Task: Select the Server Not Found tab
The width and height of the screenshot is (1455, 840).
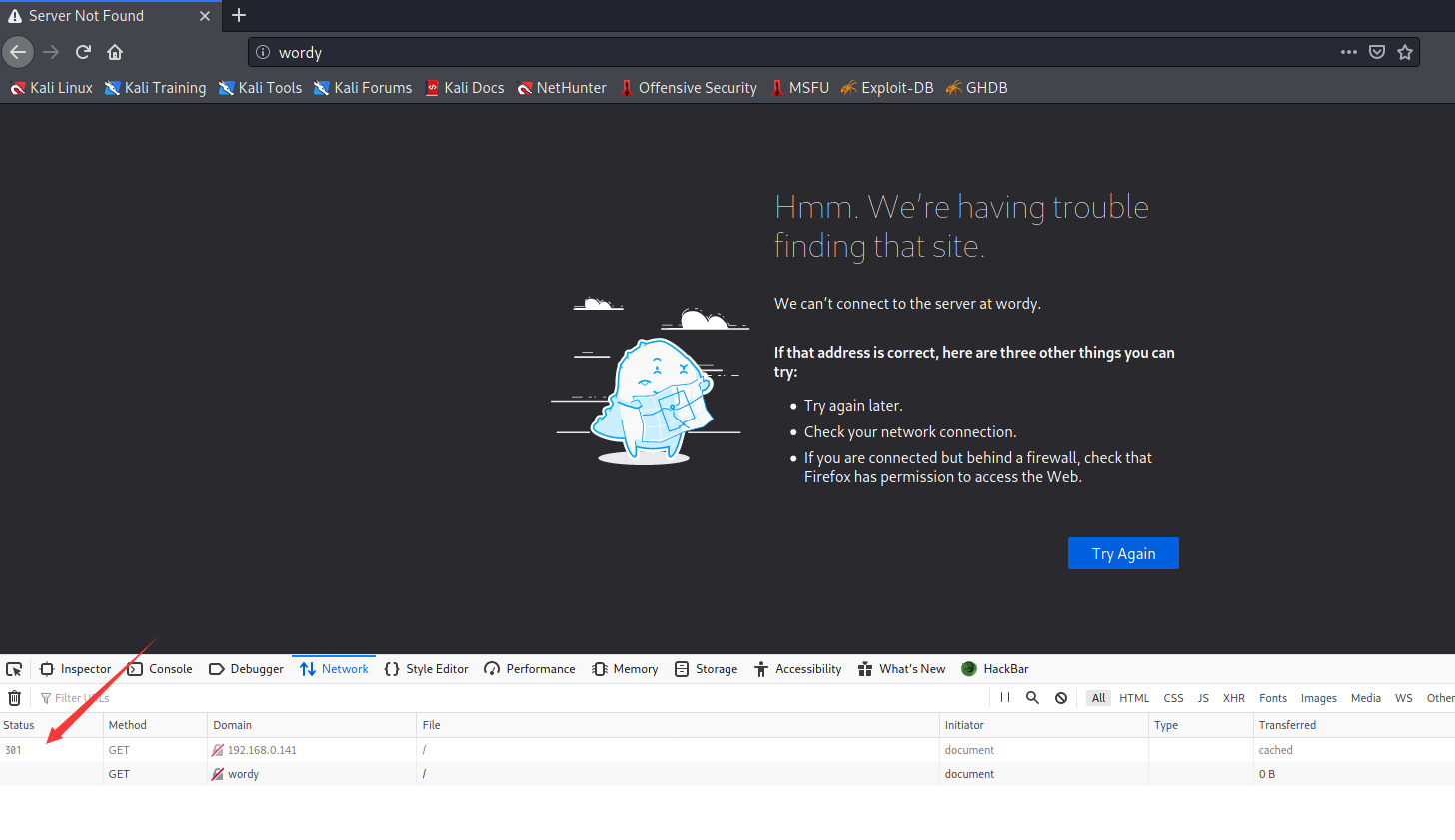Action: point(110,16)
